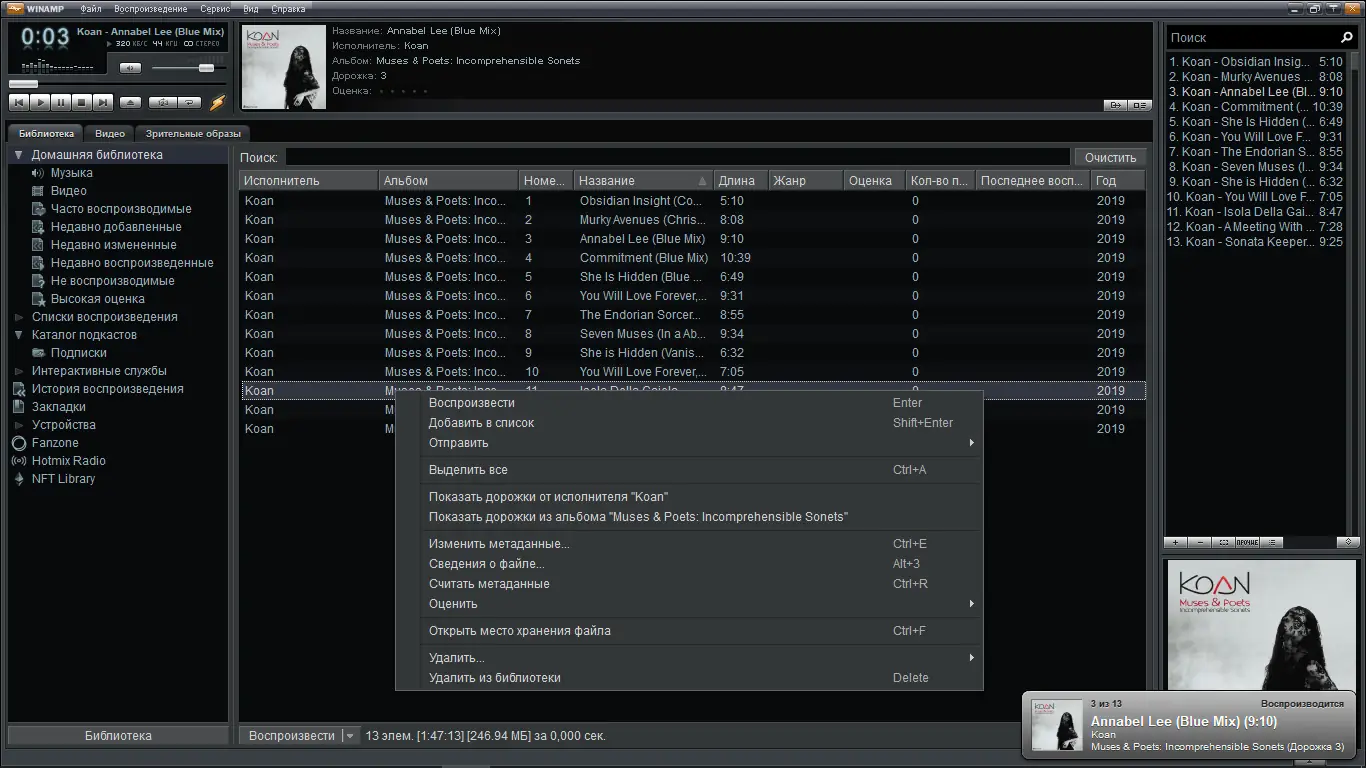Image resolution: width=1366 pixels, height=768 pixels.
Task: Open the Файл menu
Action: [x=91, y=9]
